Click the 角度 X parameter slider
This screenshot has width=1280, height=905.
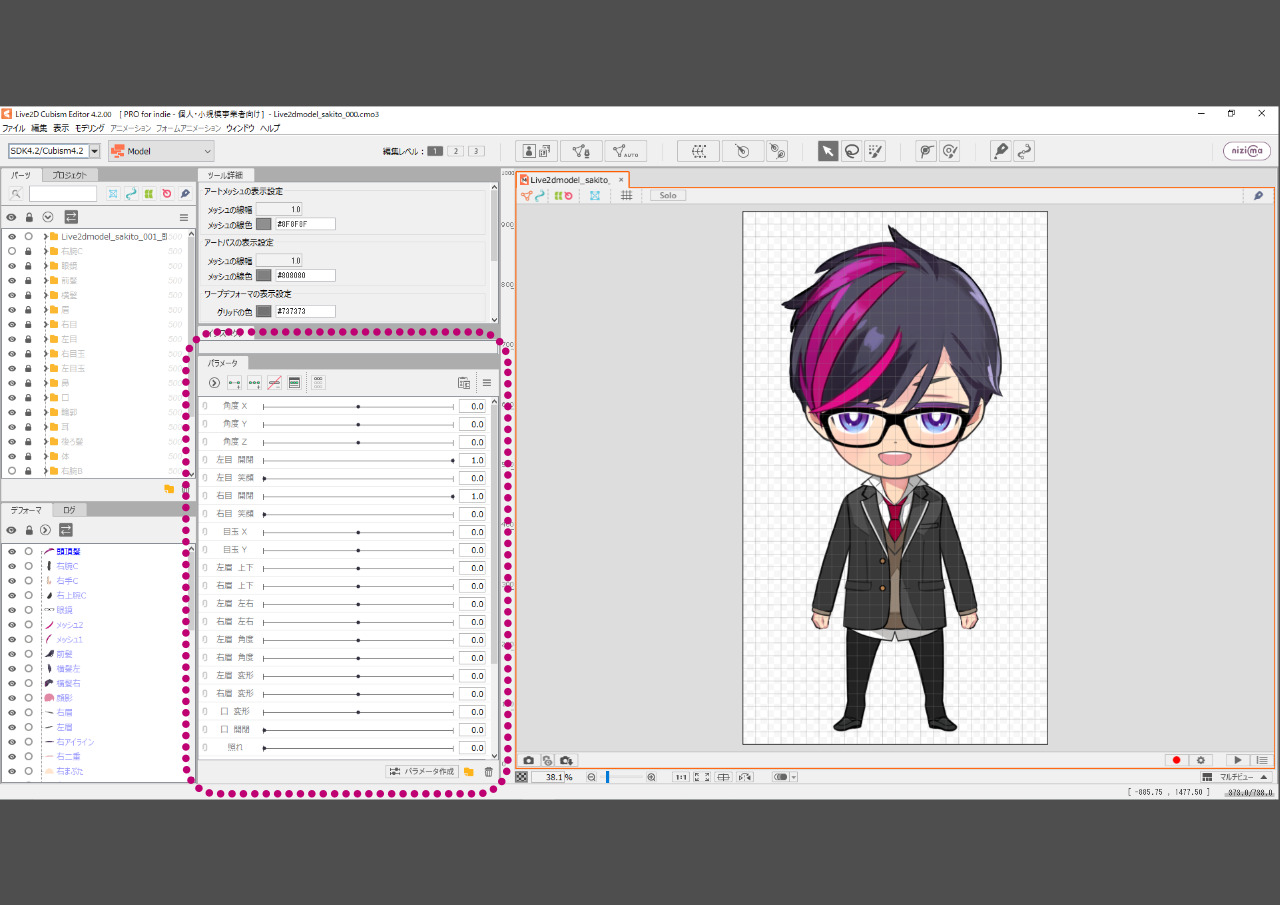click(359, 407)
